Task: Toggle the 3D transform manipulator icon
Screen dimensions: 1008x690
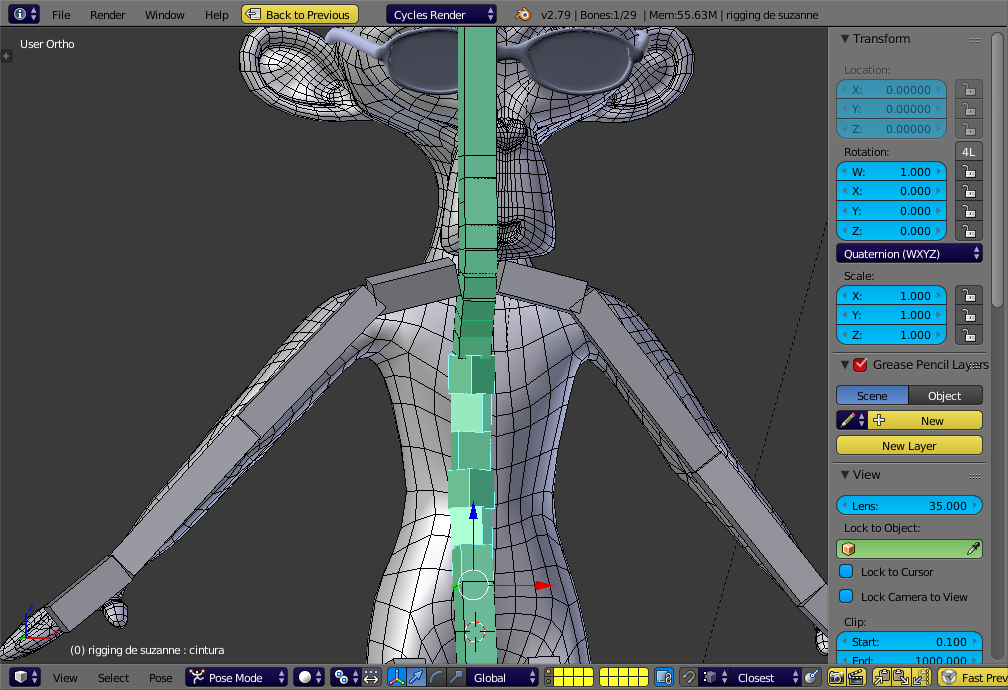Action: tap(397, 677)
